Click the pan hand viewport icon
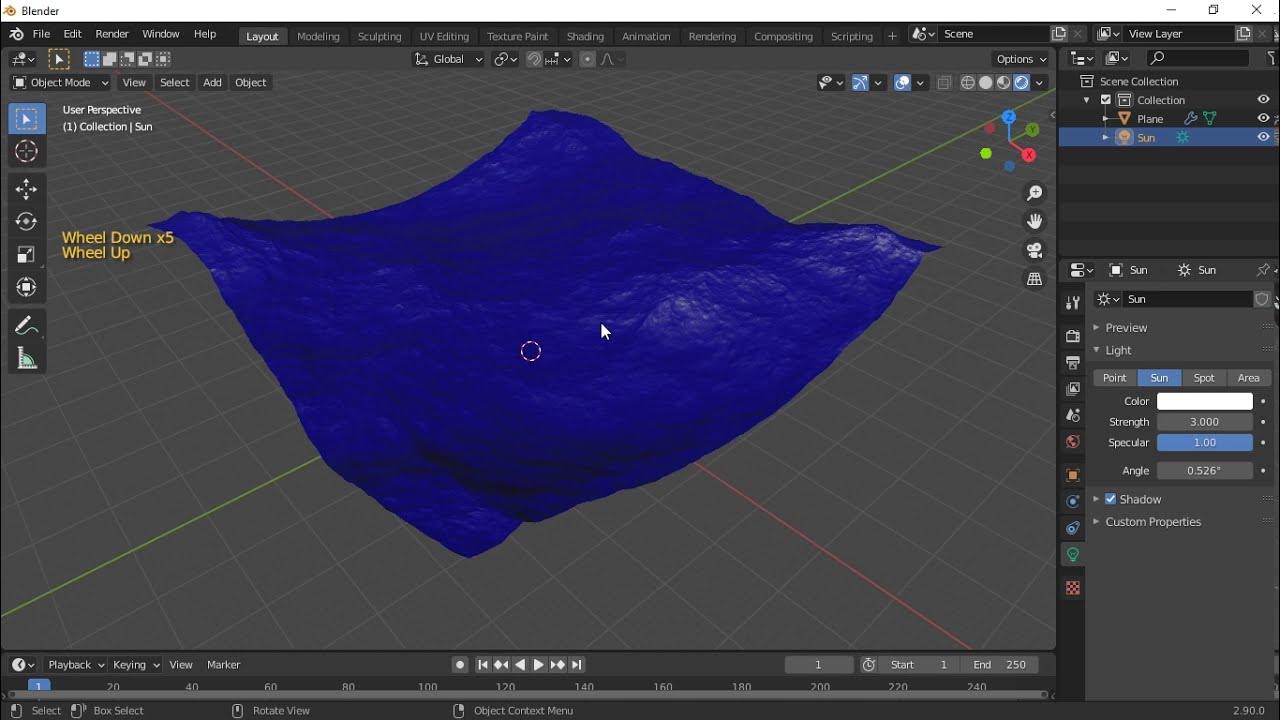The height and width of the screenshot is (720, 1280). pyautogui.click(x=1035, y=221)
